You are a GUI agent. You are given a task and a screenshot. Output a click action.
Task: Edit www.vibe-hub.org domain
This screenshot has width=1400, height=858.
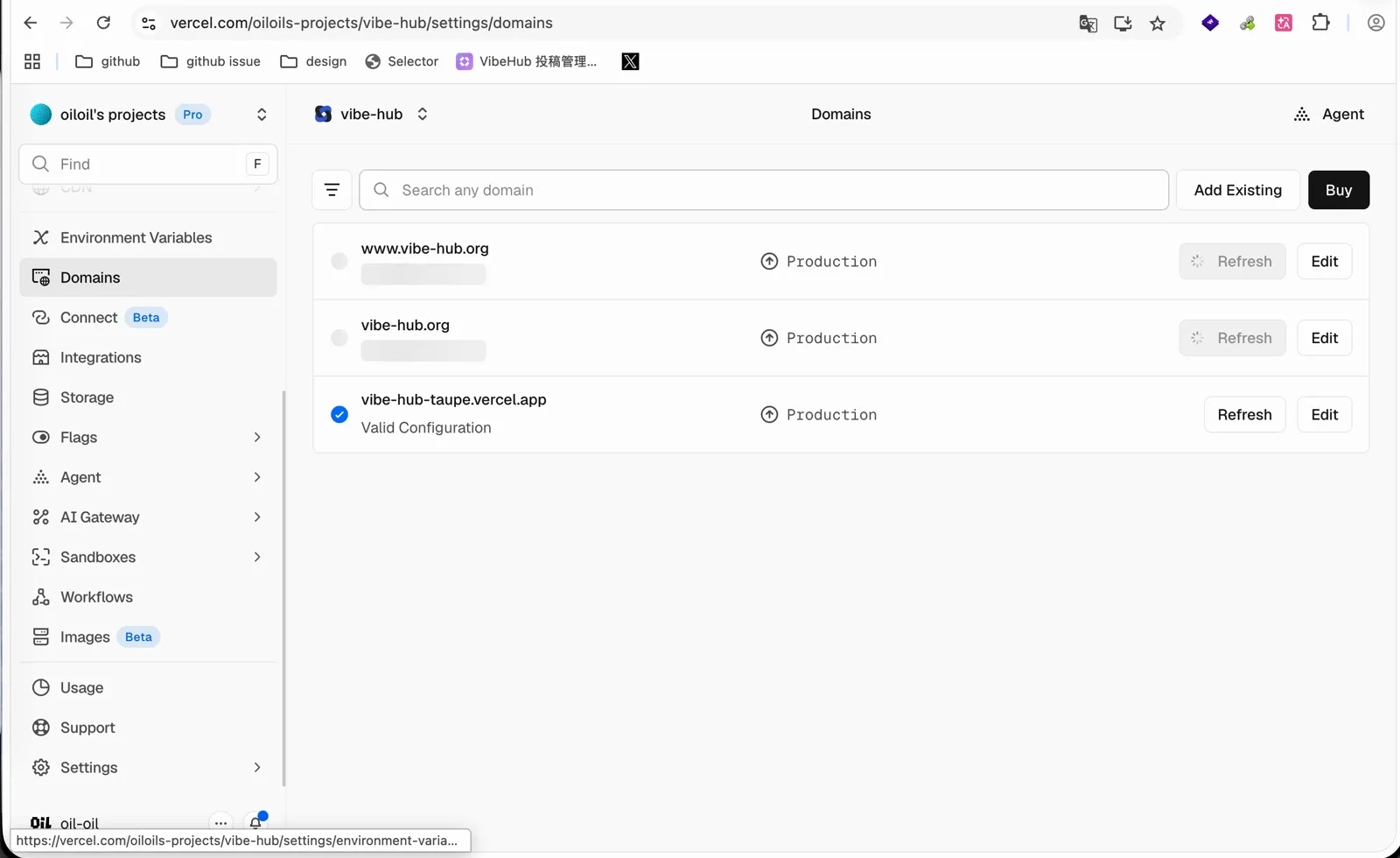point(1324,261)
